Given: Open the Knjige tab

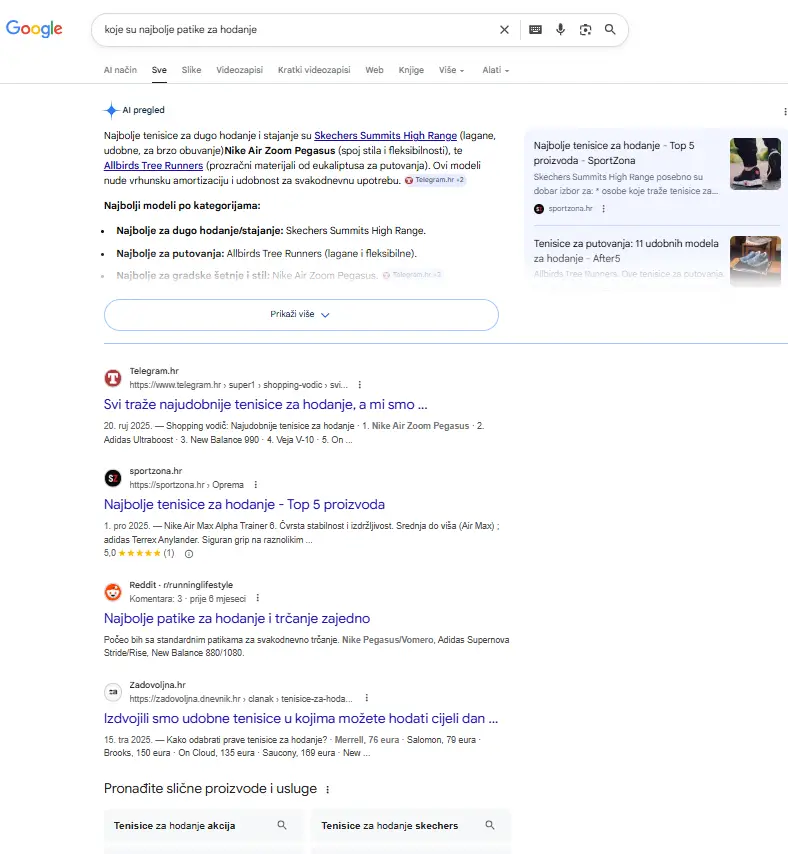Looking at the screenshot, I should click(x=411, y=70).
